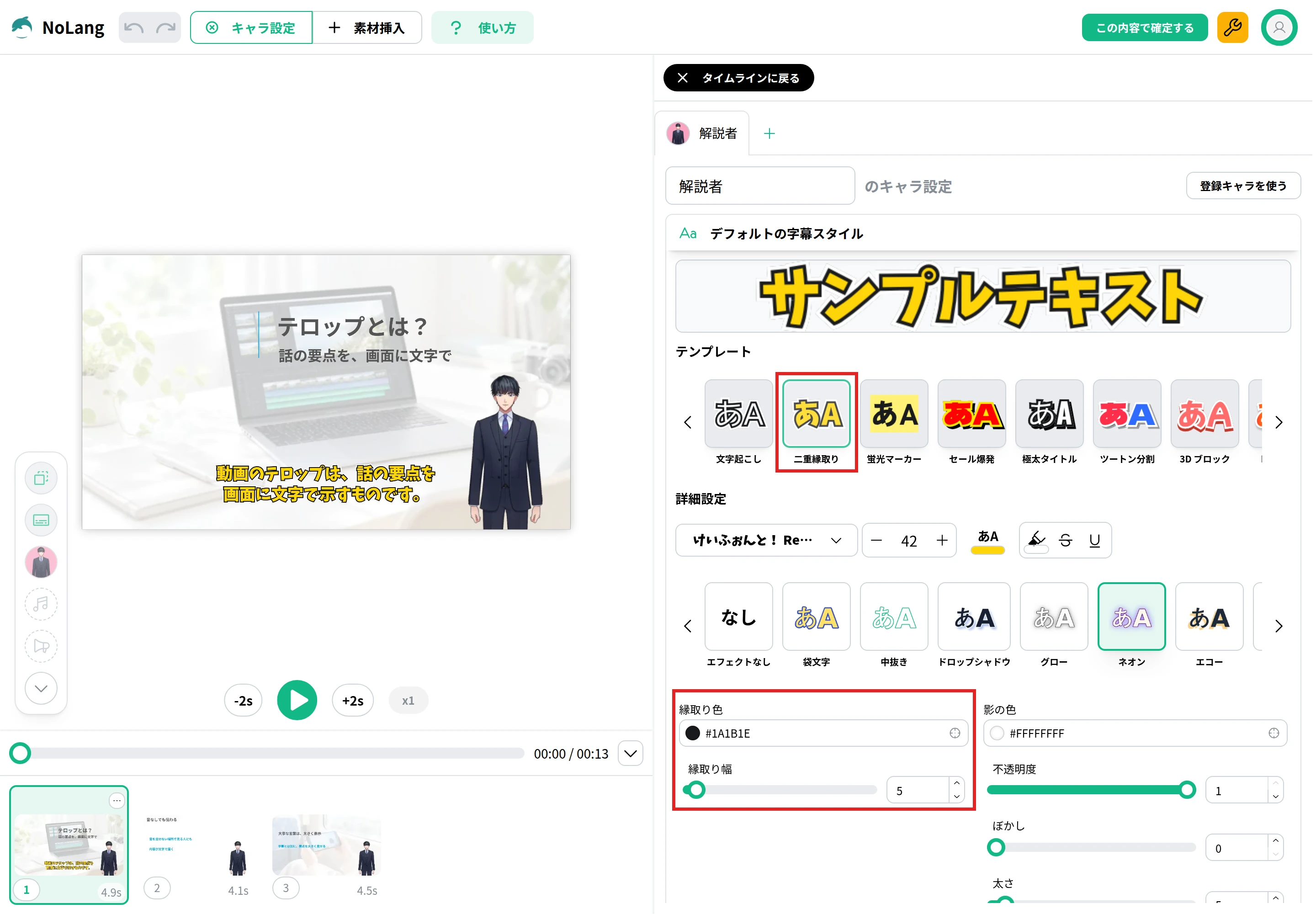Viewport: 1316px width, 914px height.
Task: Select the resize canvas icon in left sidebar
Action: point(41,478)
